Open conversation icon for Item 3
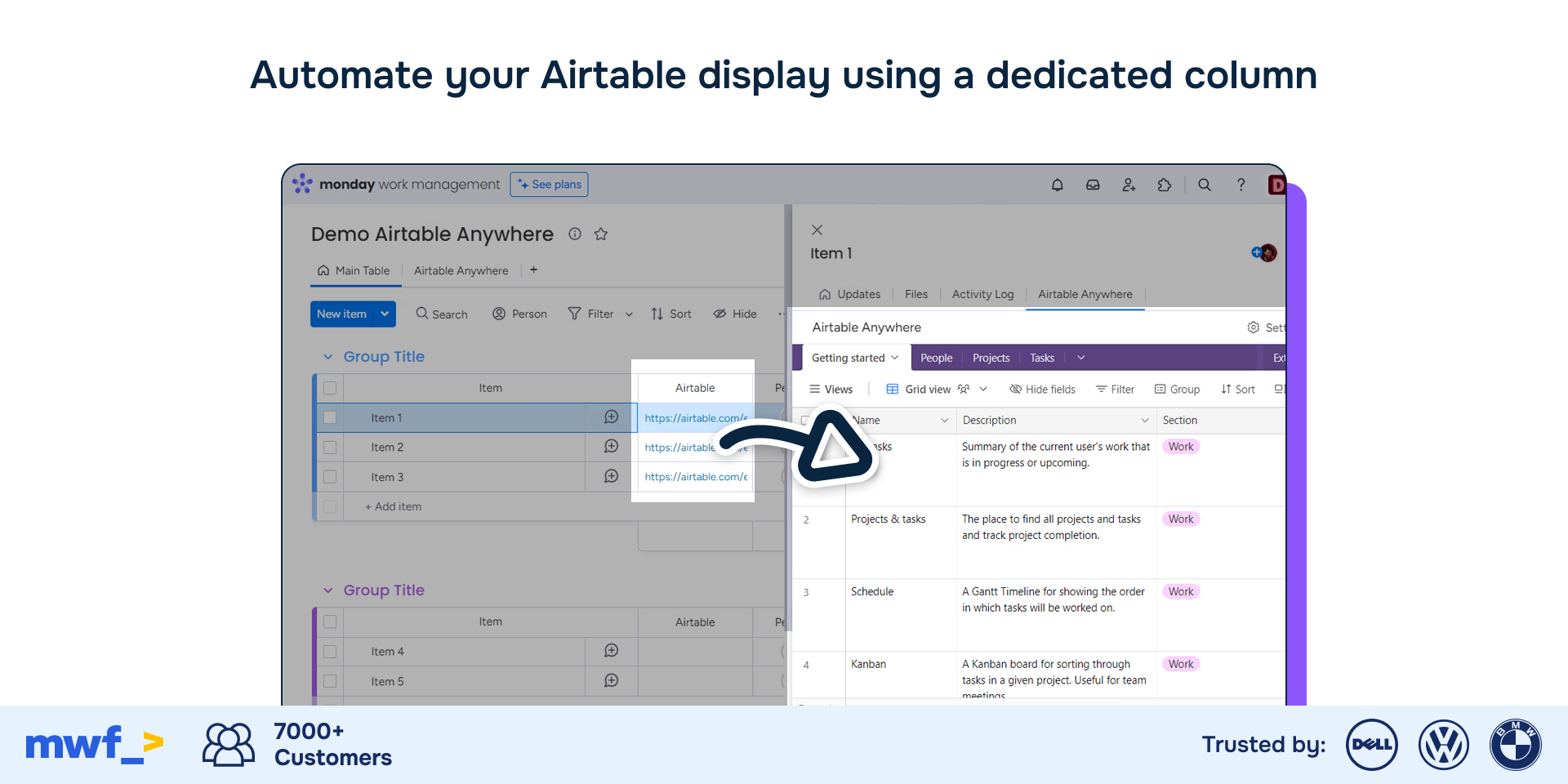1568x784 pixels. click(x=611, y=476)
